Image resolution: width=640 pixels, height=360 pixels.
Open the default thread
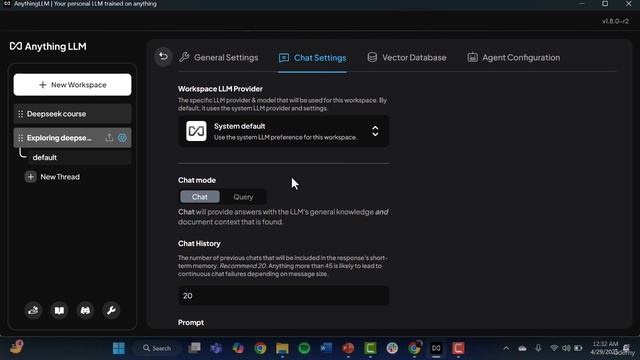(80, 158)
